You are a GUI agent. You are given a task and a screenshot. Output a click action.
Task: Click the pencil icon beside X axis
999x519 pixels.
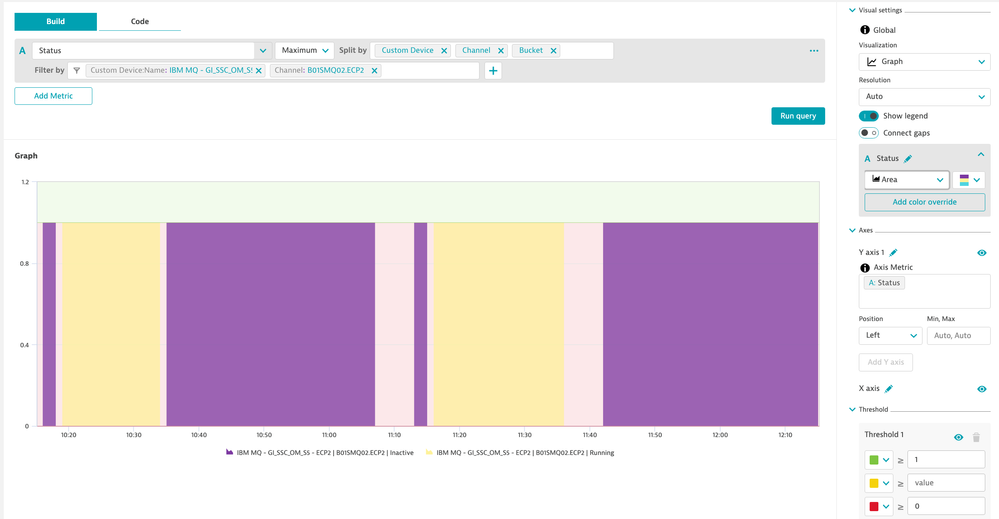pos(889,389)
